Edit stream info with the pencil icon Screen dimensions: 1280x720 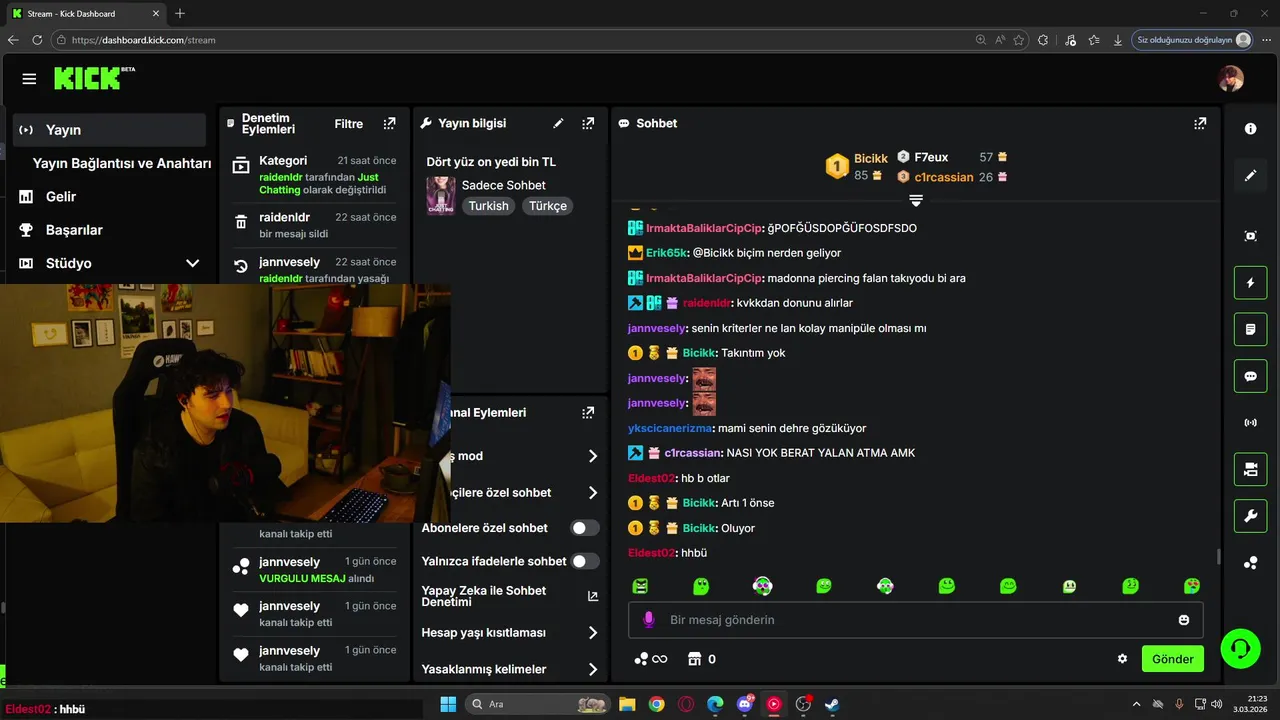558,124
